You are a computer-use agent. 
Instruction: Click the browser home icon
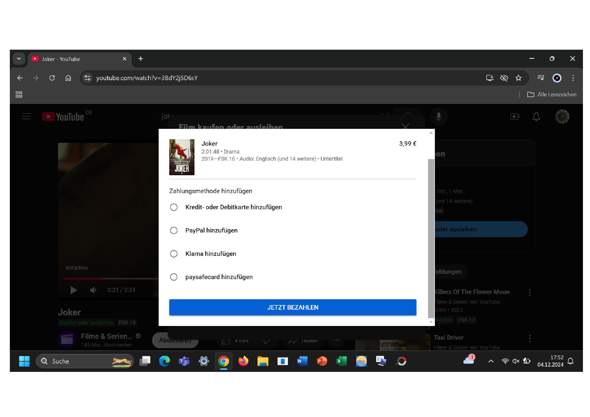68,78
